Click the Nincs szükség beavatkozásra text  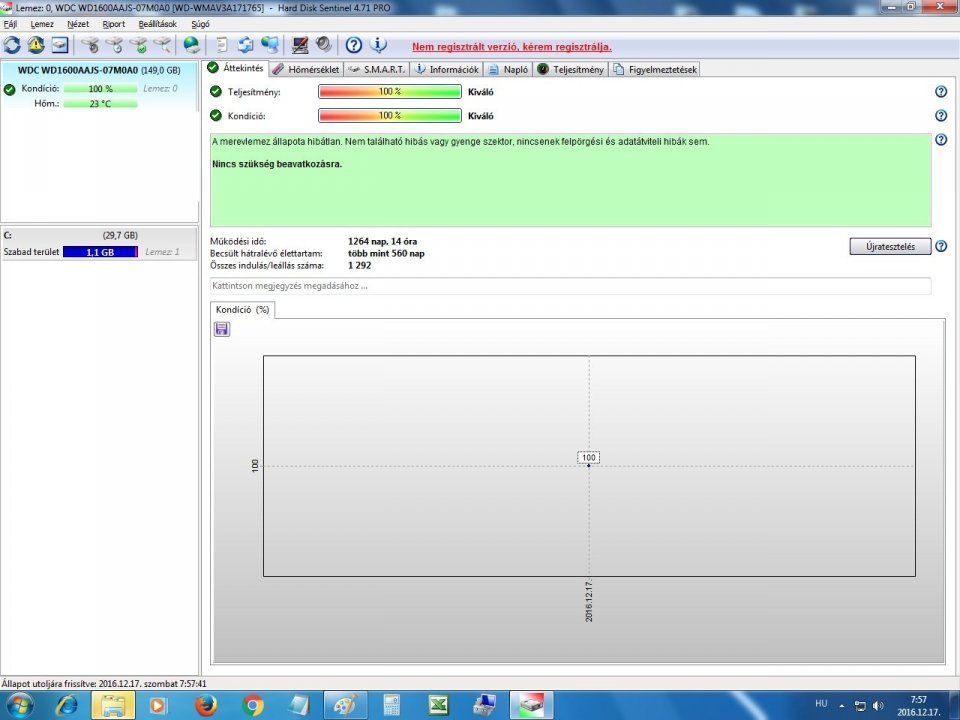point(277,164)
